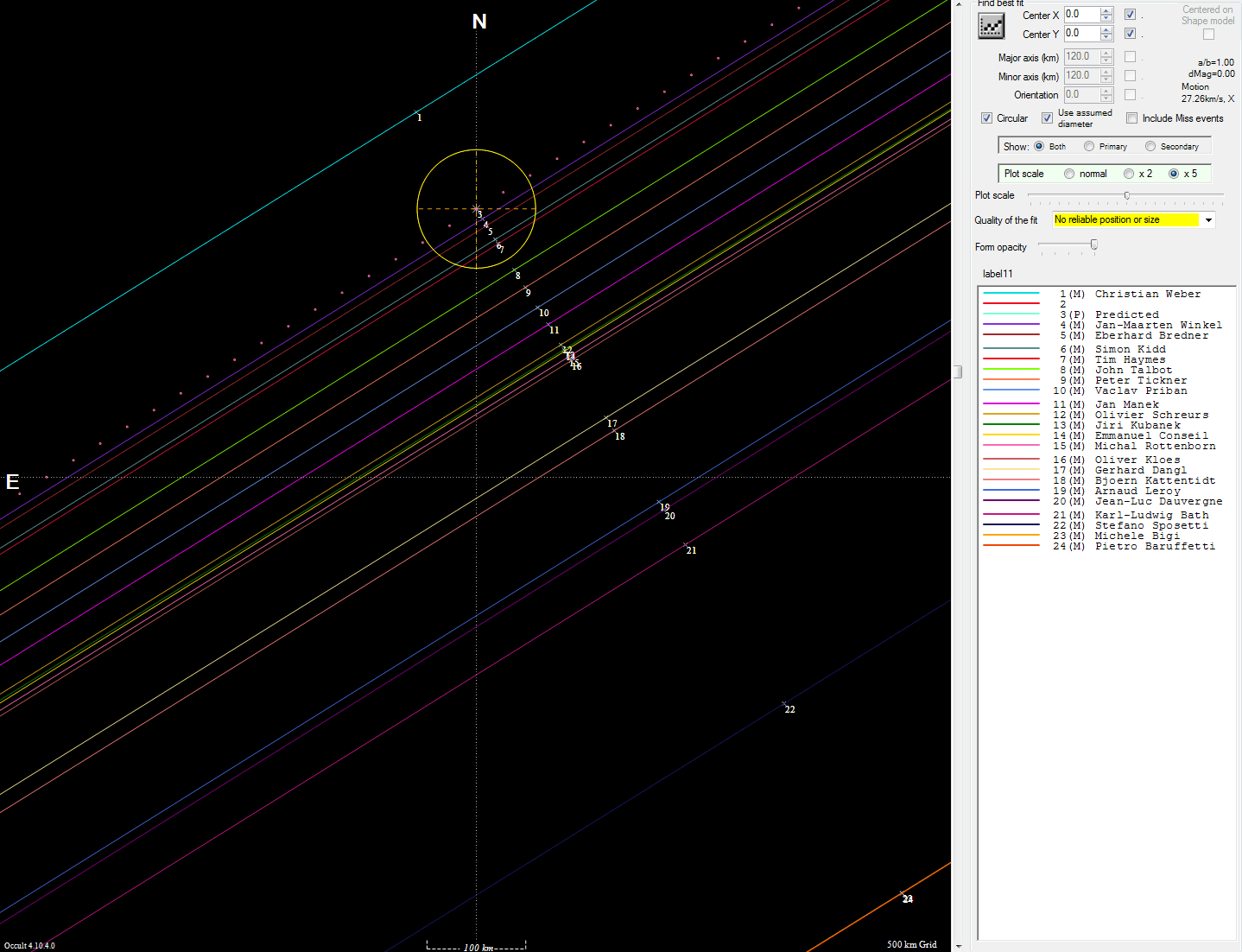Toggle the Circular checkbox
The height and width of the screenshot is (952, 1242).
pos(986,118)
